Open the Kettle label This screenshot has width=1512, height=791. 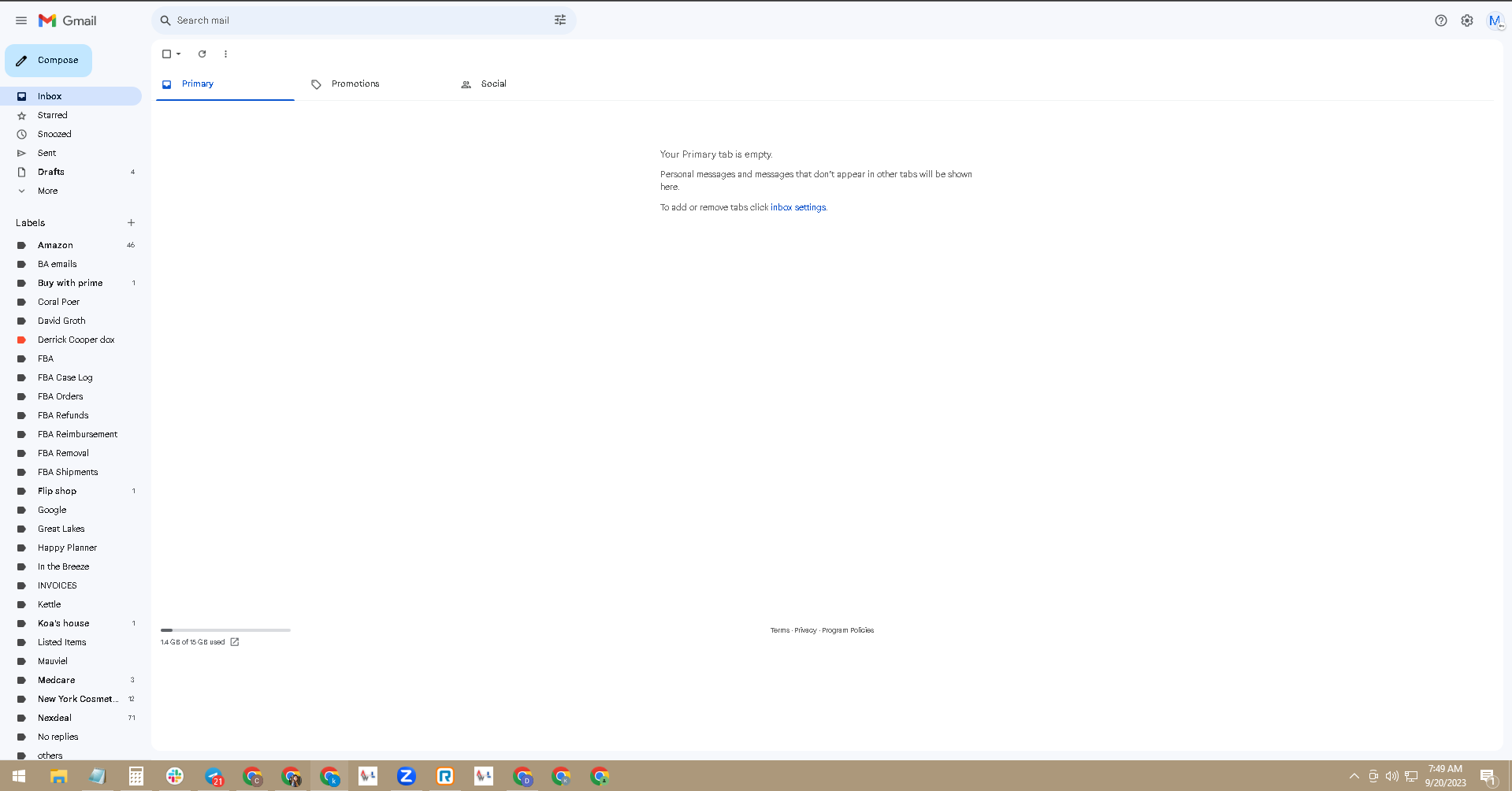(71, 604)
